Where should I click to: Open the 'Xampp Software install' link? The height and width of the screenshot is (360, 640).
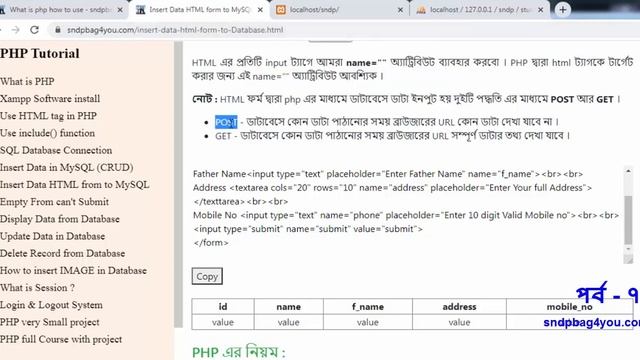(50, 98)
